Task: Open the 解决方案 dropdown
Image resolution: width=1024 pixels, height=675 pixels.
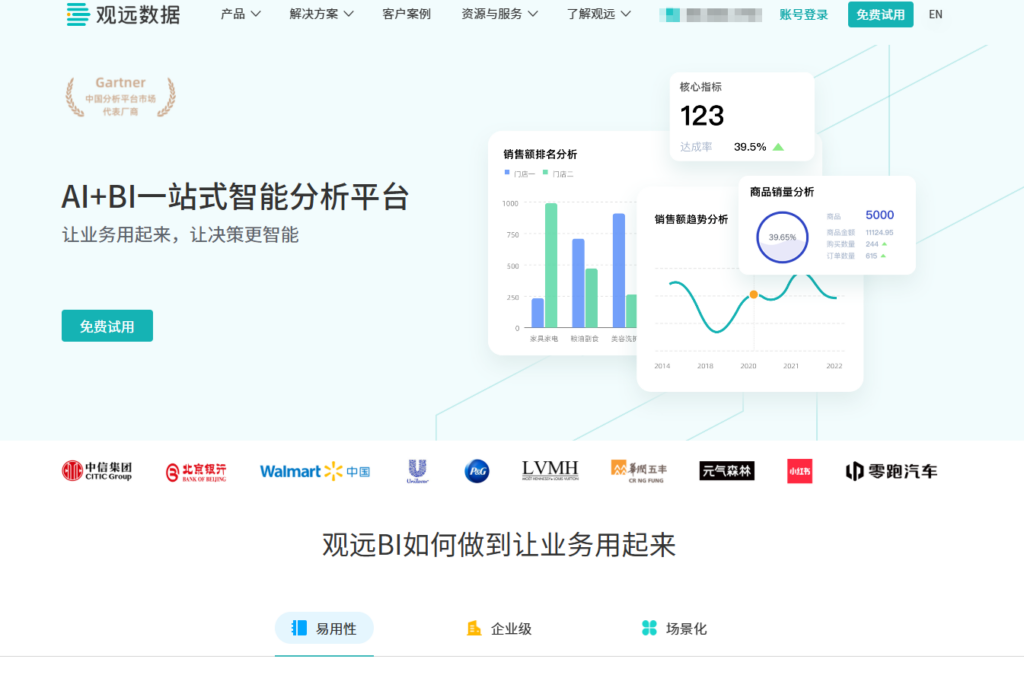Action: (x=313, y=14)
